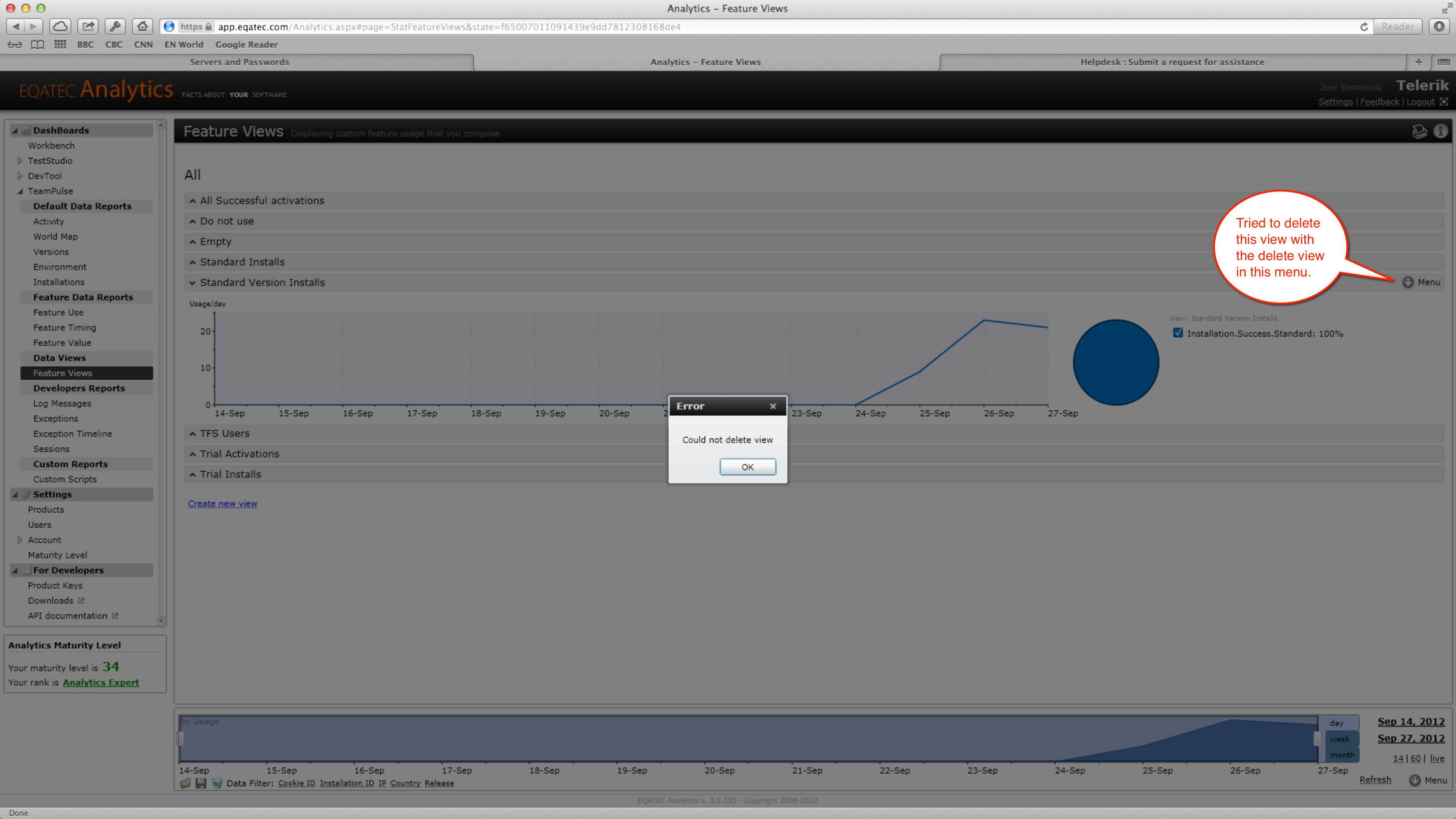Uncheck Installation.Success.Standard checkbox
Image resolution: width=1456 pixels, height=819 pixels.
1178,333
